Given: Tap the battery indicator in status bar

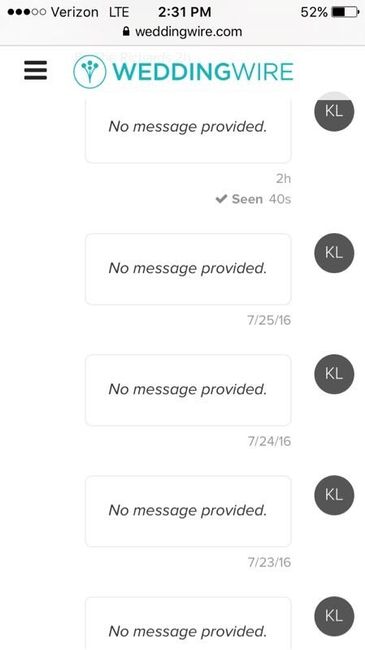Looking at the screenshot, I should click(345, 12).
